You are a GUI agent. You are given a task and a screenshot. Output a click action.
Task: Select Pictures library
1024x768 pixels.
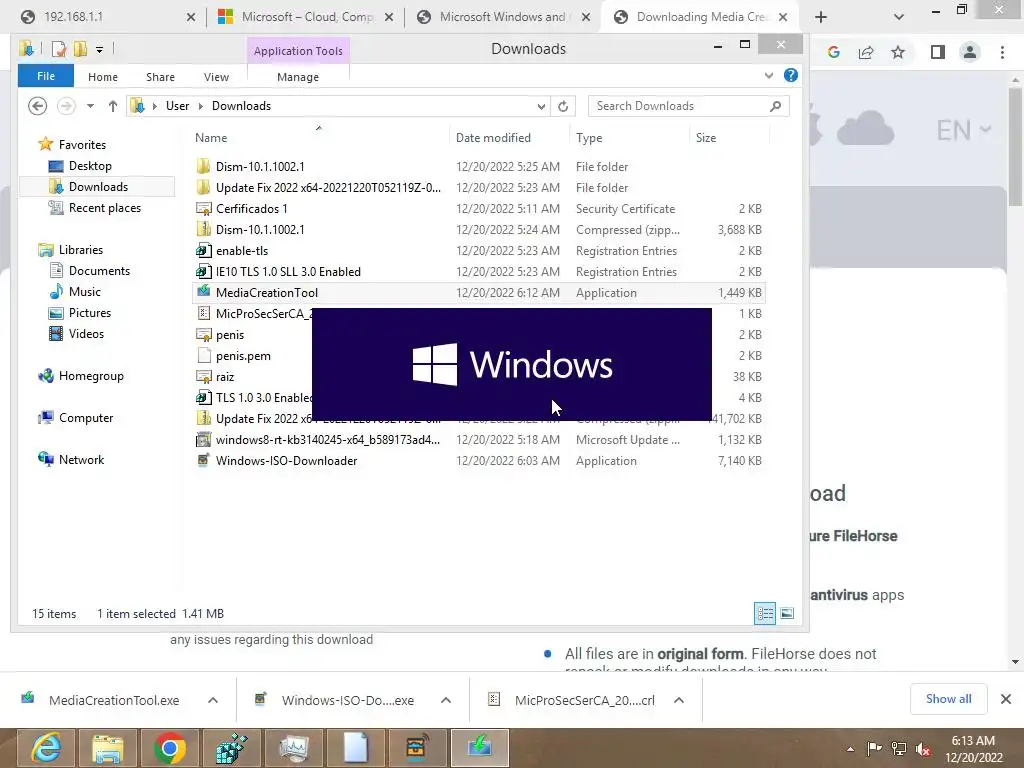coord(89,313)
